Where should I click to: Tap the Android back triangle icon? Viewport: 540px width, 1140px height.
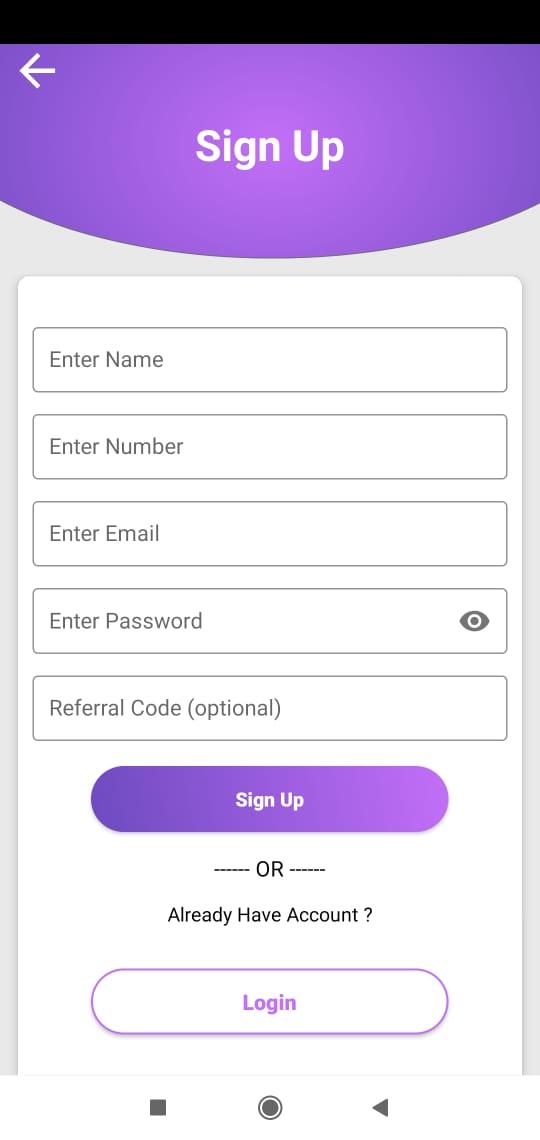[x=380, y=1107]
